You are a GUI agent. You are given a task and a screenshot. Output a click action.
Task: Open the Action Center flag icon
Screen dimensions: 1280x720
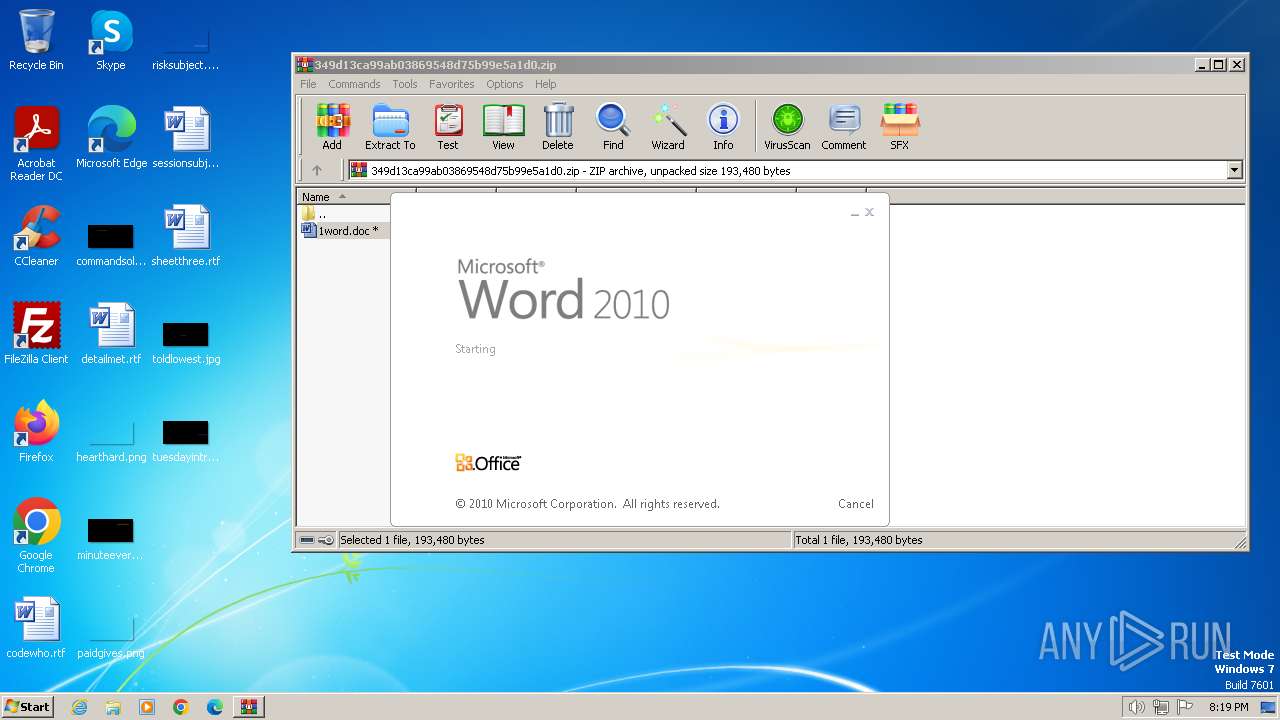[1186, 707]
